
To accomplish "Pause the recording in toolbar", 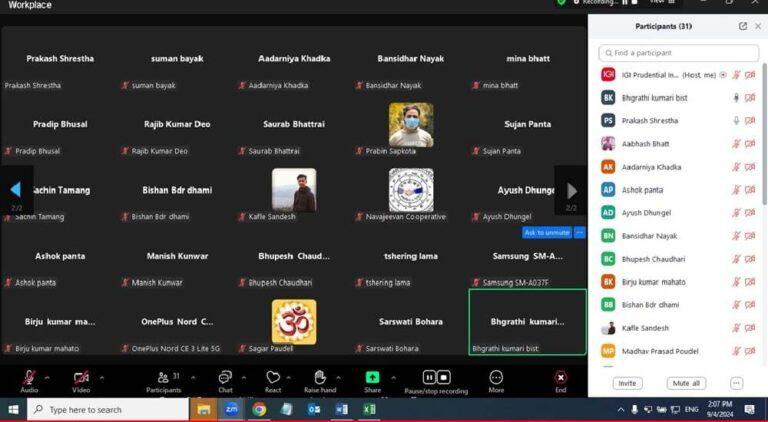I will pos(429,377).
